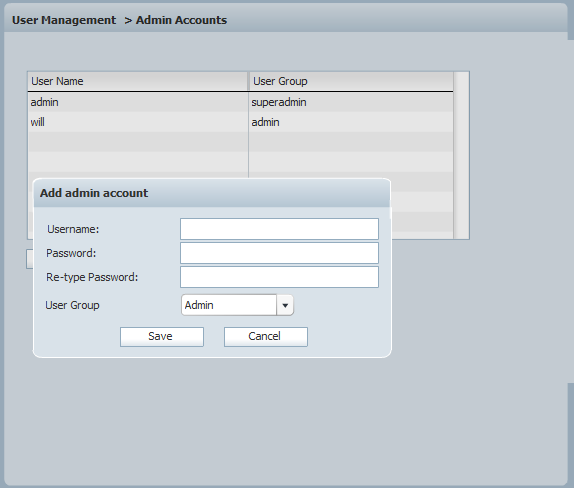Image resolution: width=574 pixels, height=488 pixels.
Task: Click the Username input field
Action: pyautogui.click(x=279, y=229)
